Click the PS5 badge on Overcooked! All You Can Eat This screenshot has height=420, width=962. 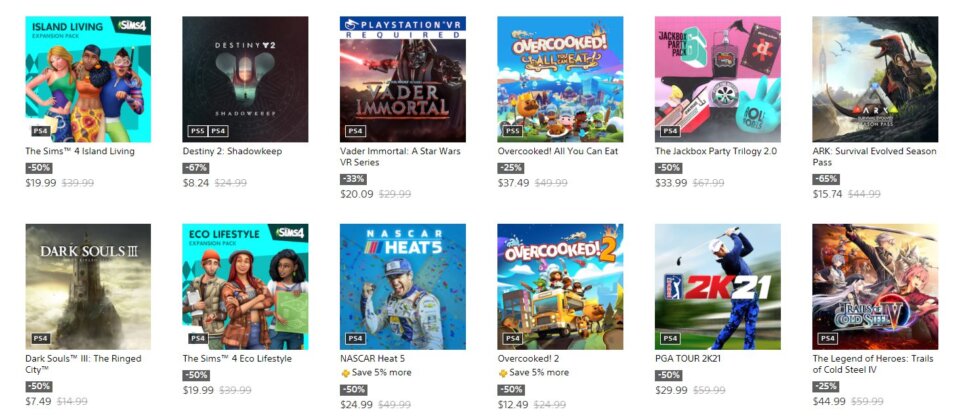(512, 131)
